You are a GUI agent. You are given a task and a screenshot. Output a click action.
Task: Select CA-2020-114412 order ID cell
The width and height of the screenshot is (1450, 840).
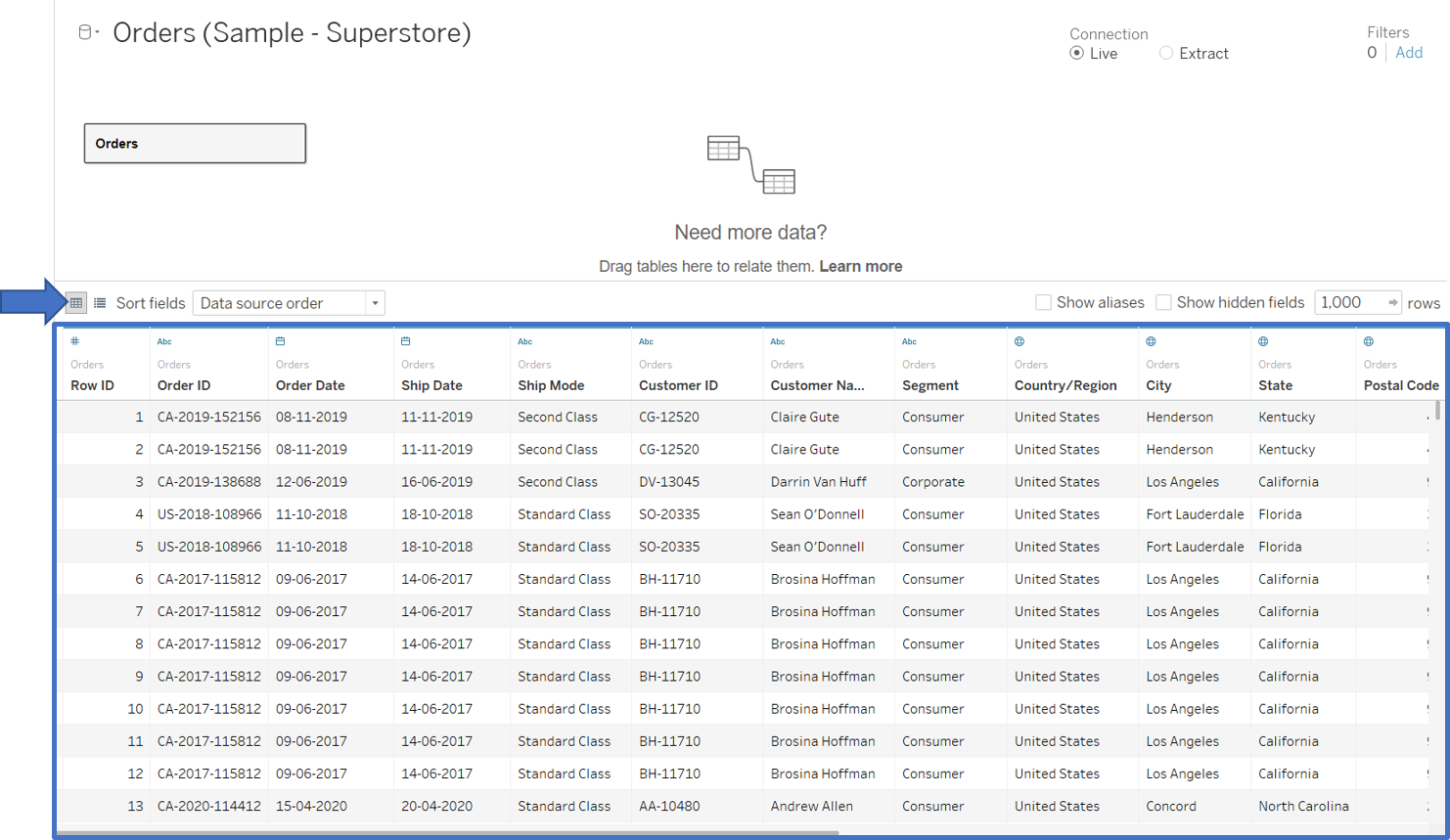(209, 807)
